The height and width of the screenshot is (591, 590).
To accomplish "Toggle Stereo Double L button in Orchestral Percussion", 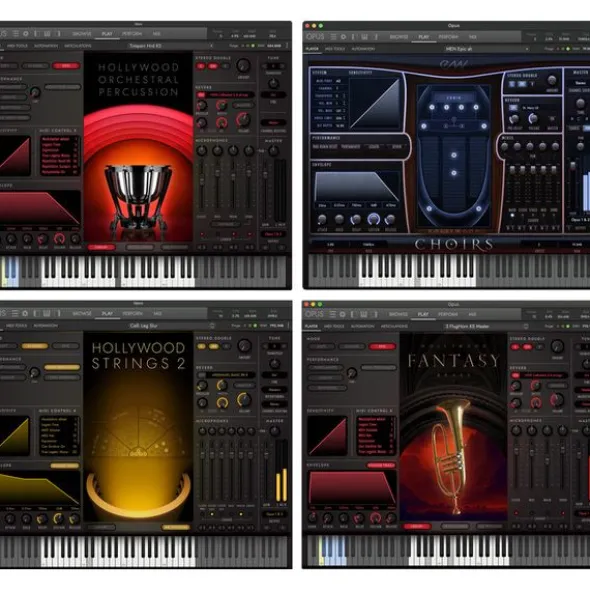I will coord(201,66).
